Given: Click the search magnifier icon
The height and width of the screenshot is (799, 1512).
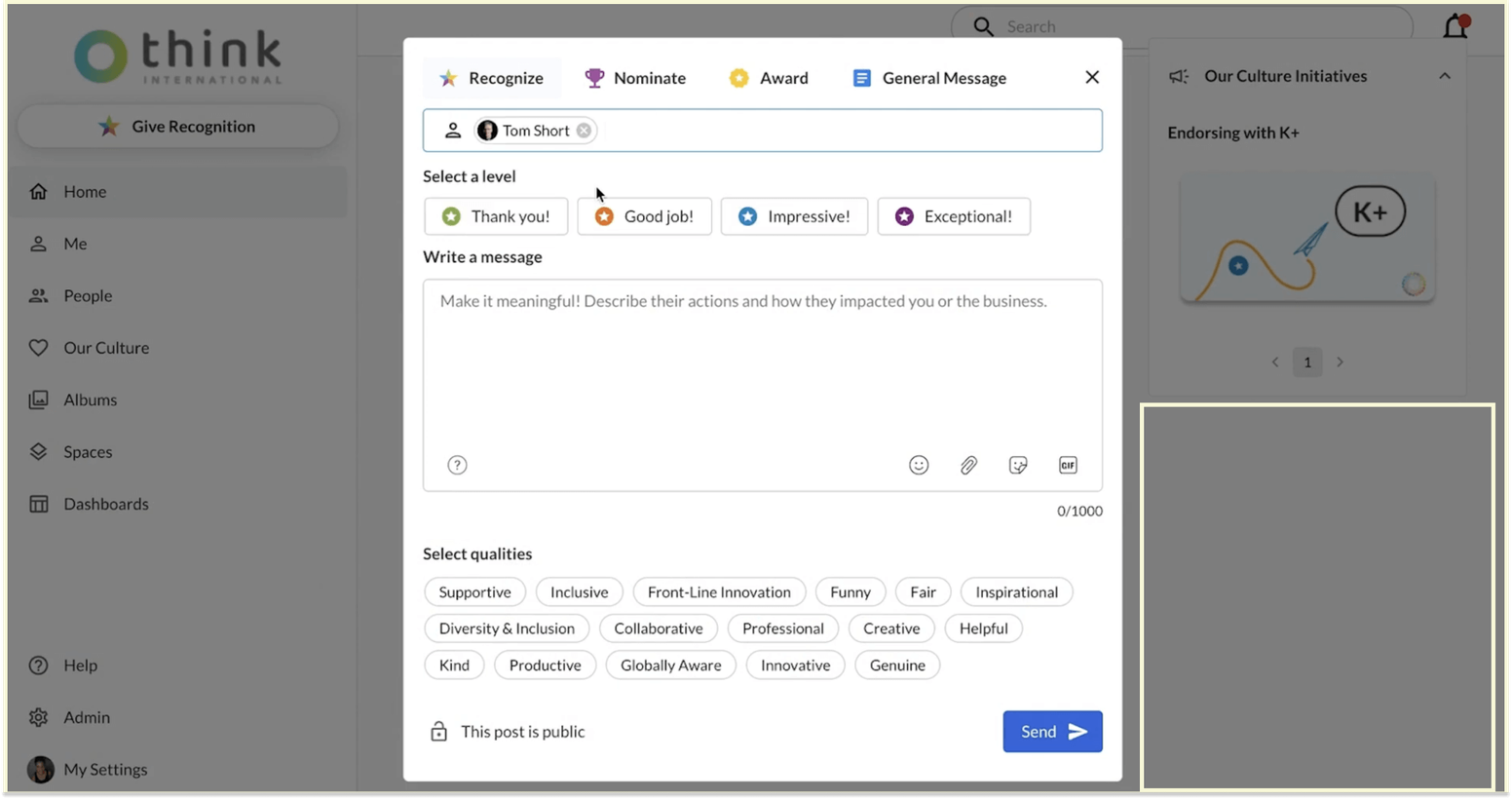Looking at the screenshot, I should (983, 26).
